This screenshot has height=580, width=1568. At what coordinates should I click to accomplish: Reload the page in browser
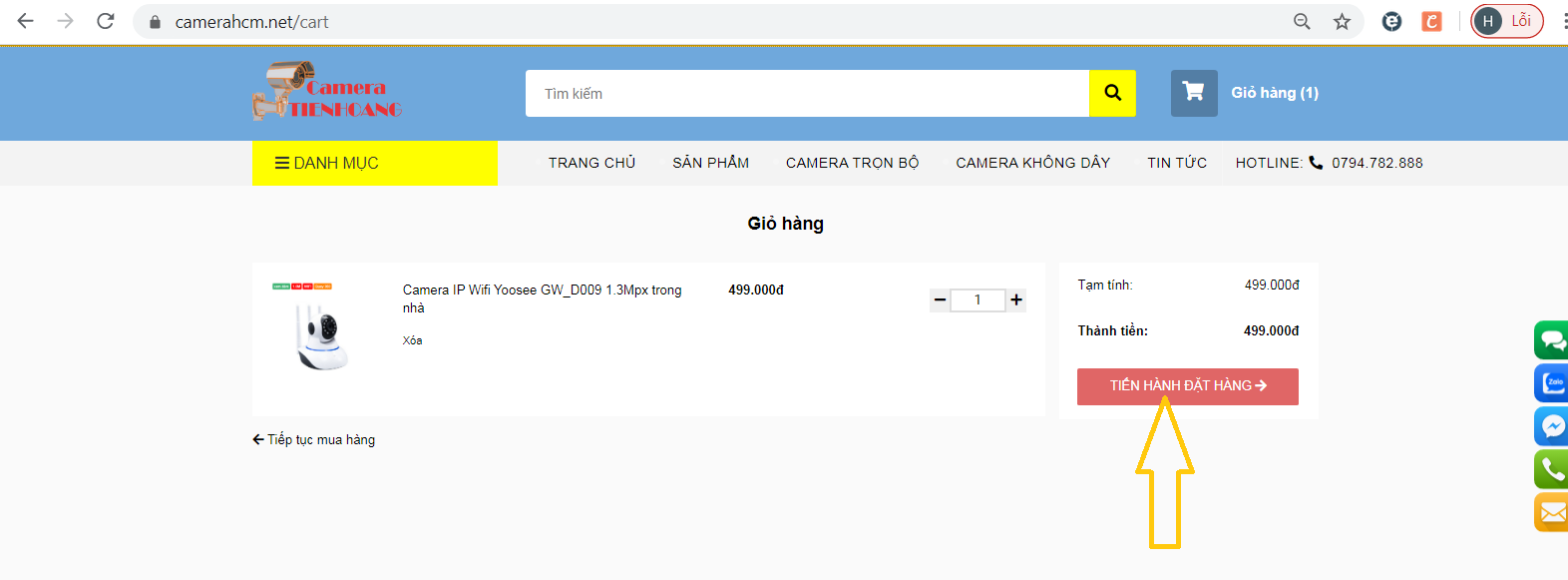pyautogui.click(x=106, y=21)
